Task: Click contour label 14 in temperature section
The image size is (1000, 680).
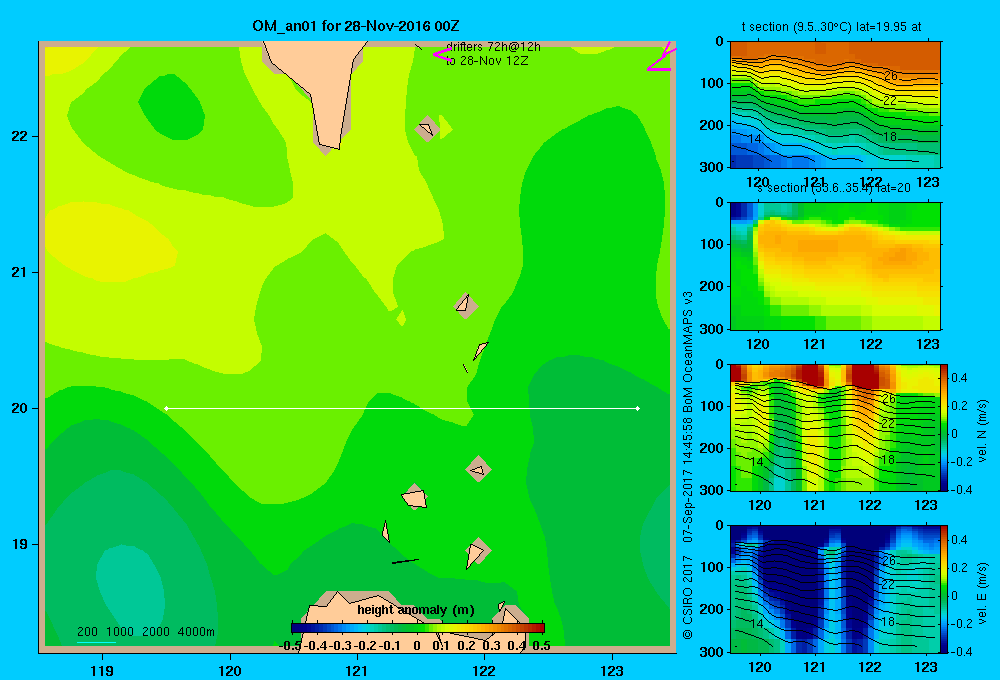Action: 754,138
